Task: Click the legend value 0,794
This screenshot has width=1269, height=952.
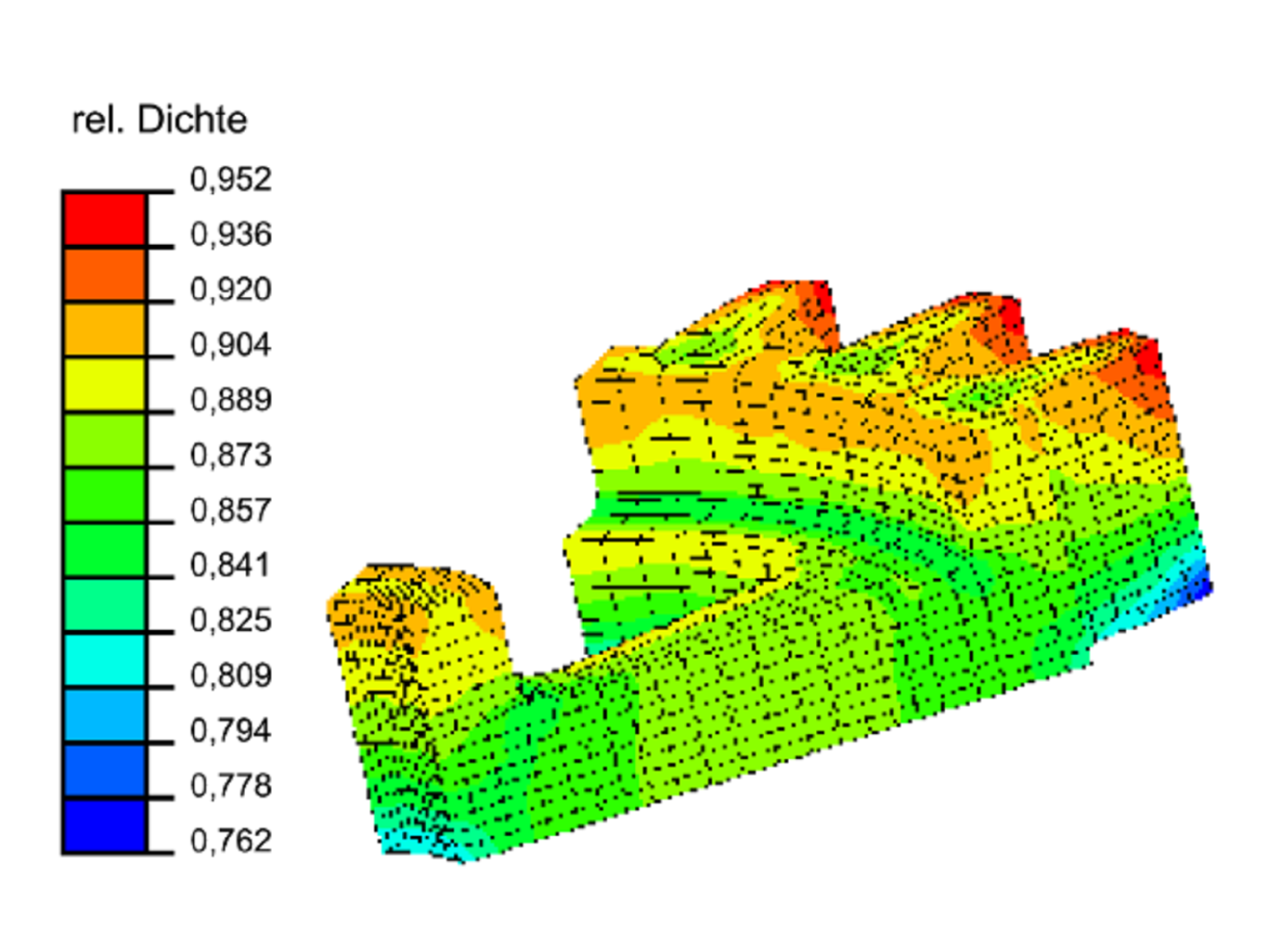Action: pyautogui.click(x=231, y=730)
